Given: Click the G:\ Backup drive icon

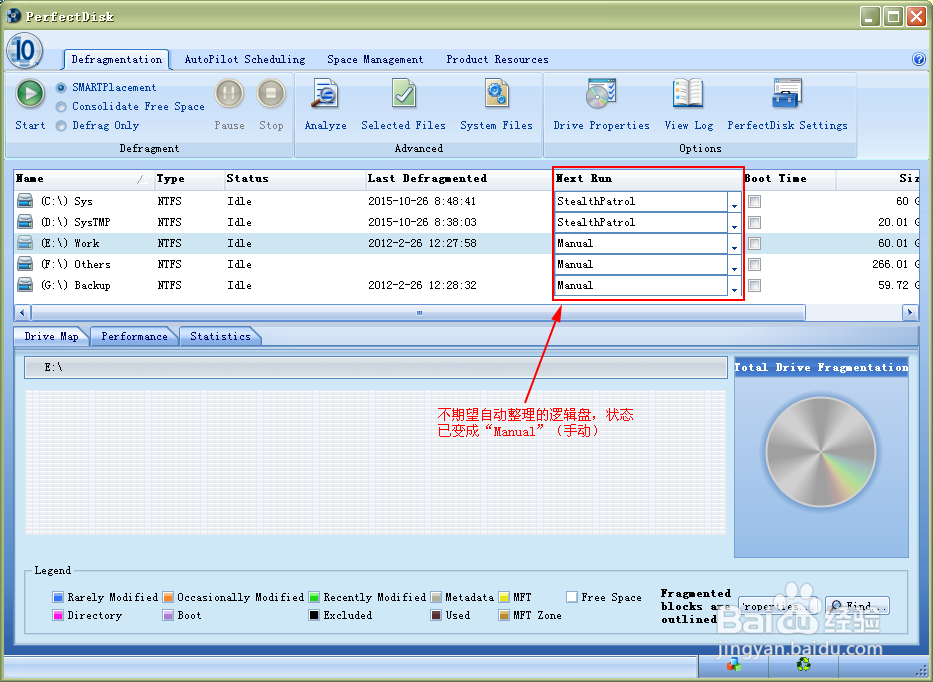Looking at the screenshot, I should pyautogui.click(x=25, y=285).
